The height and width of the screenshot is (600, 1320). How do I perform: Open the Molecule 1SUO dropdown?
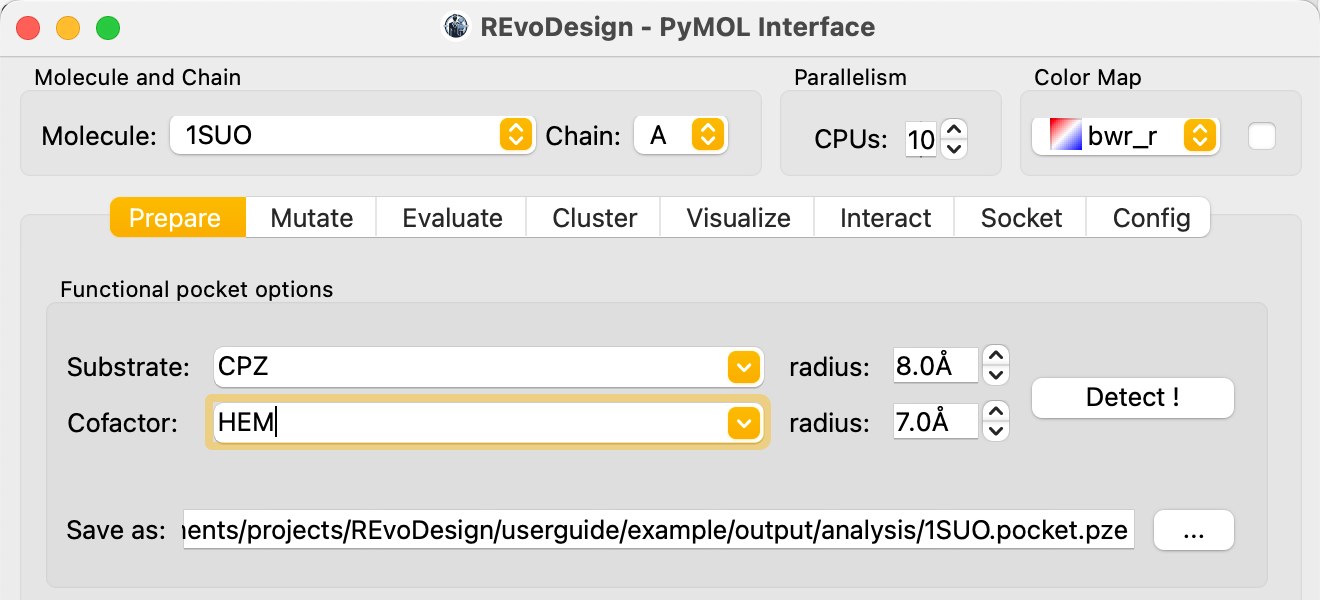pyautogui.click(x=350, y=135)
